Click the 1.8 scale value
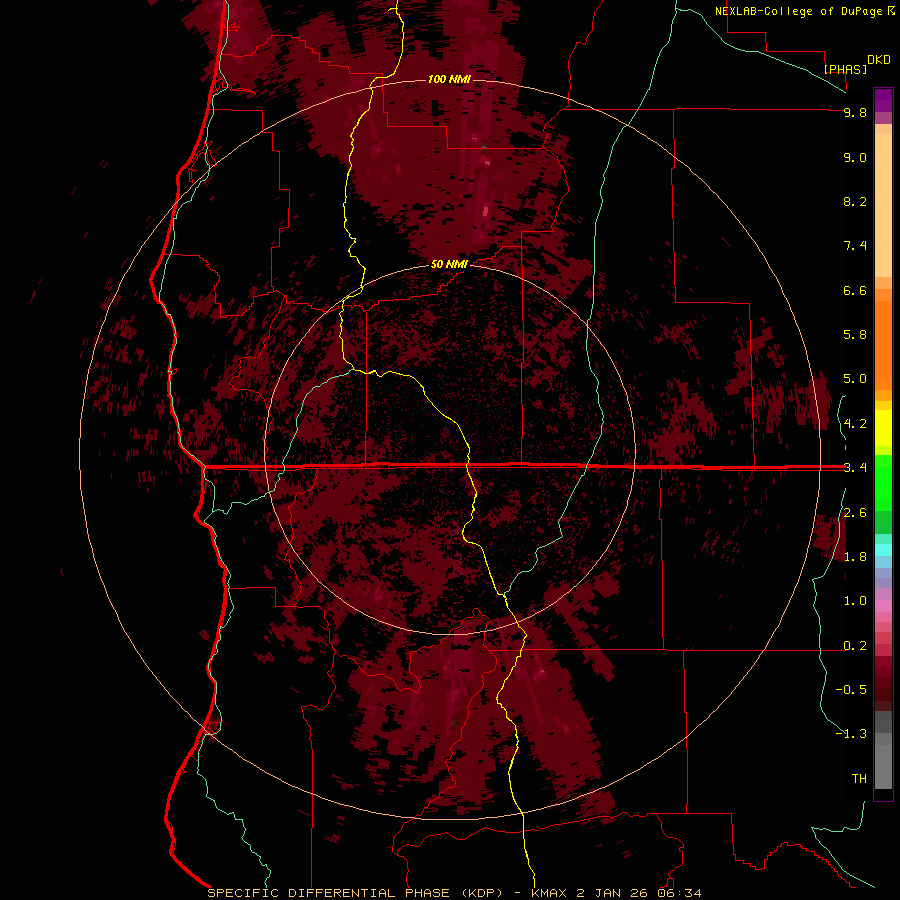The image size is (900, 900). pos(855,557)
